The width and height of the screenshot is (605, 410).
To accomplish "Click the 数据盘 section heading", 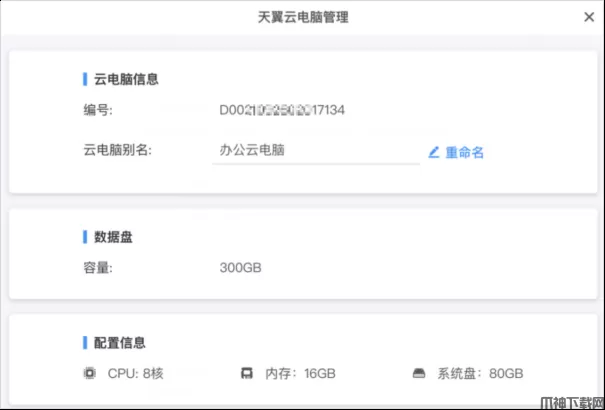I will (113, 237).
